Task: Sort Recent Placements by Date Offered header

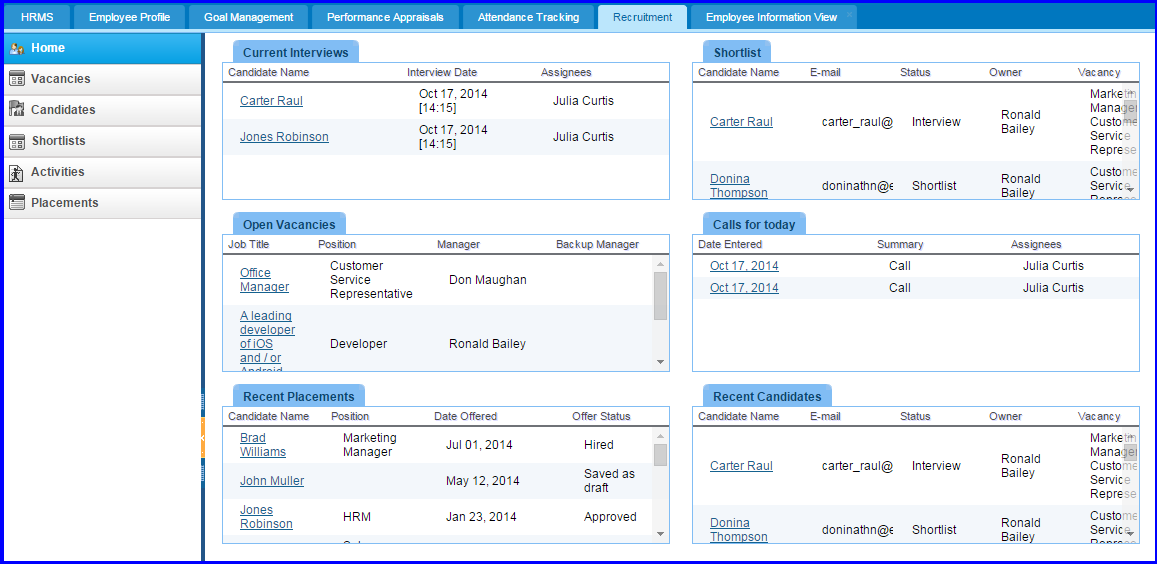Action: pyautogui.click(x=465, y=416)
